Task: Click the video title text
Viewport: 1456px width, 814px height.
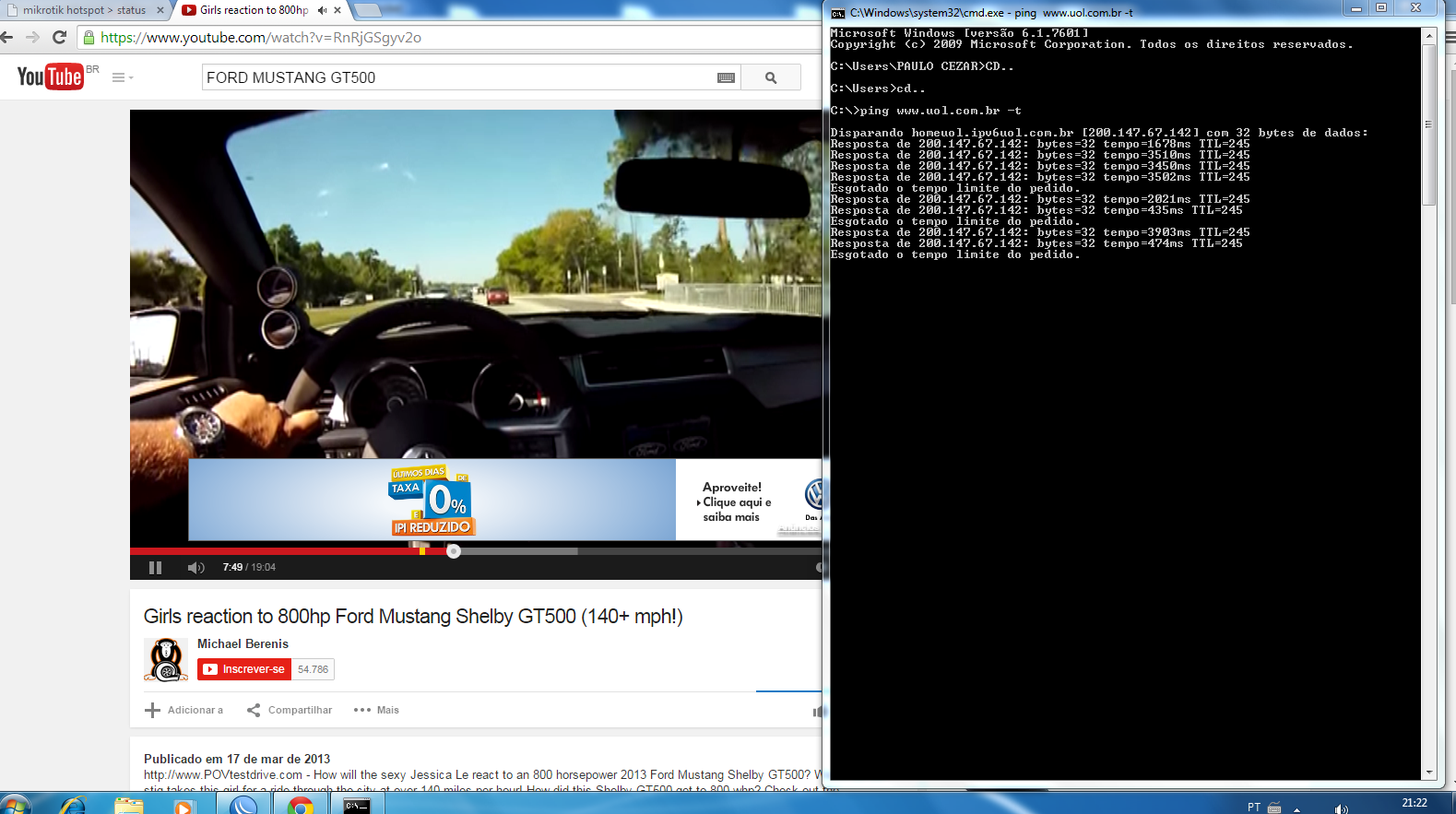Action: pos(413,617)
